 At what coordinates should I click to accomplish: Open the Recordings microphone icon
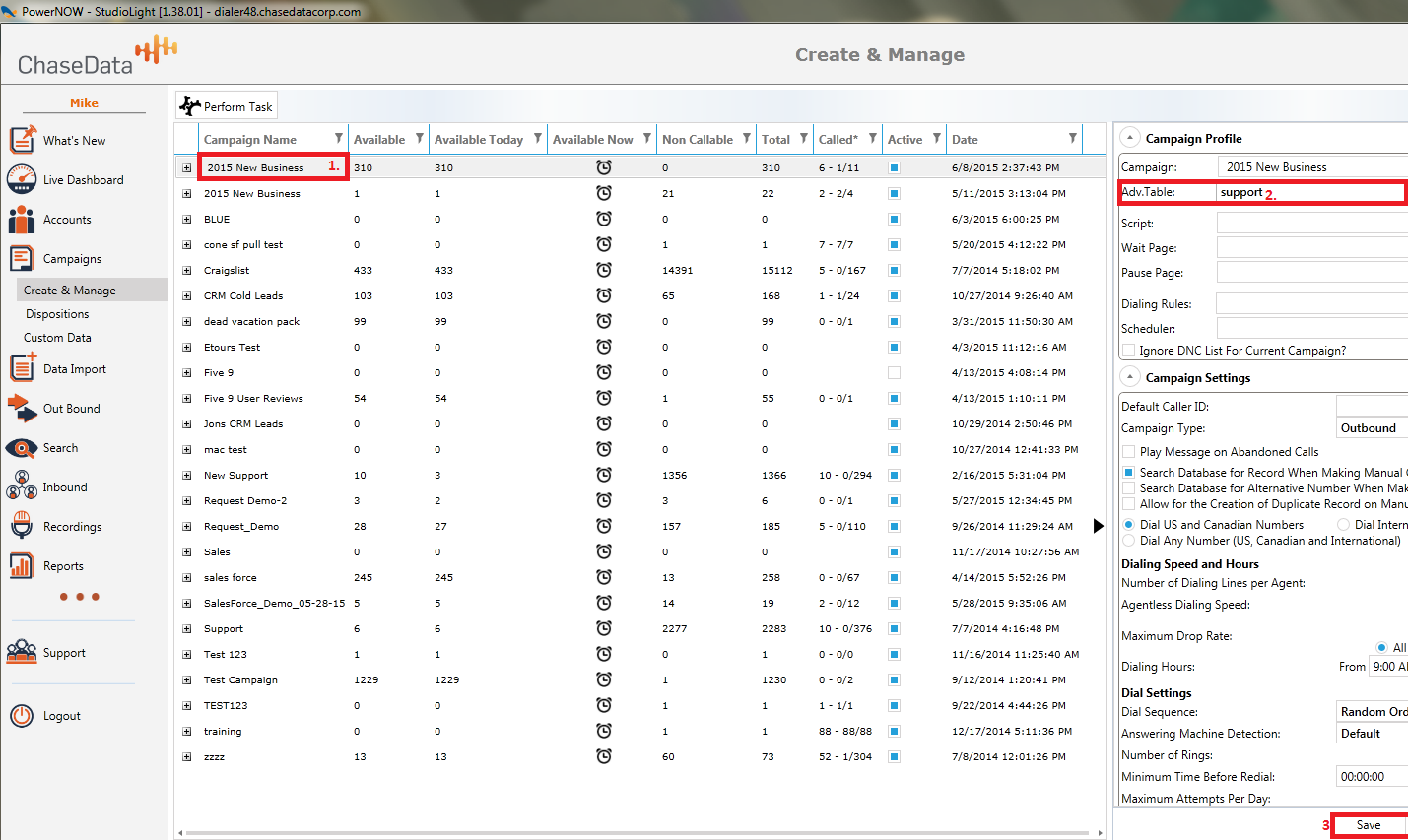[x=22, y=526]
